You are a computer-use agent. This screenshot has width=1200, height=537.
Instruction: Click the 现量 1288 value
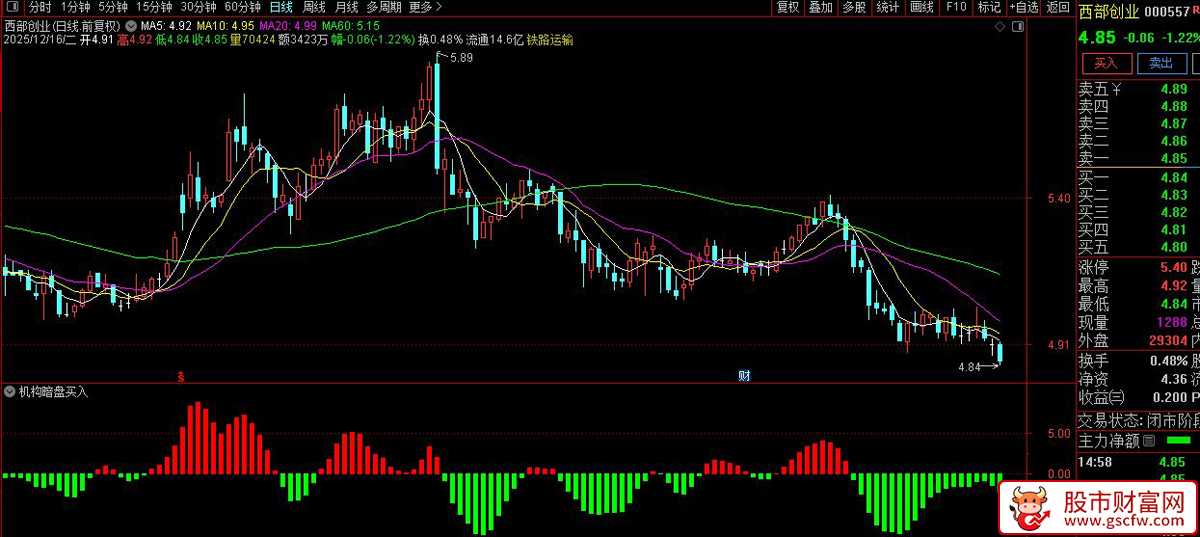point(1172,322)
